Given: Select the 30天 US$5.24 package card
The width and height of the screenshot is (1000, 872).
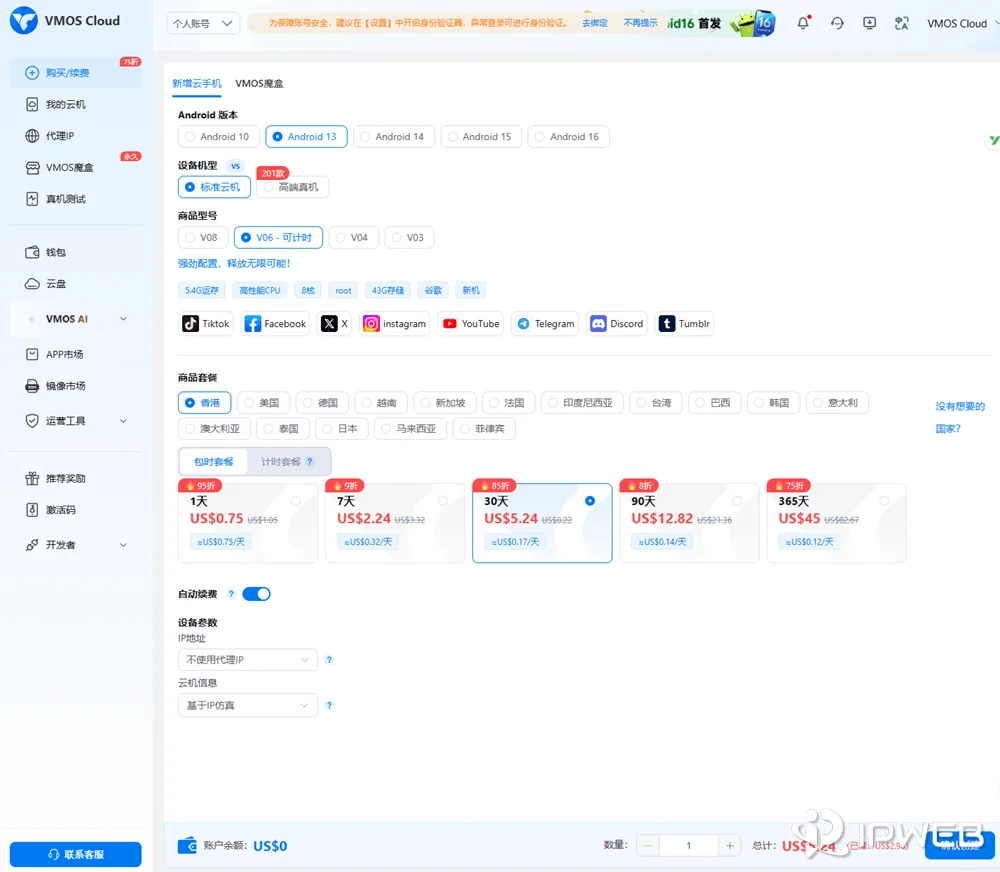Looking at the screenshot, I should click(542, 522).
